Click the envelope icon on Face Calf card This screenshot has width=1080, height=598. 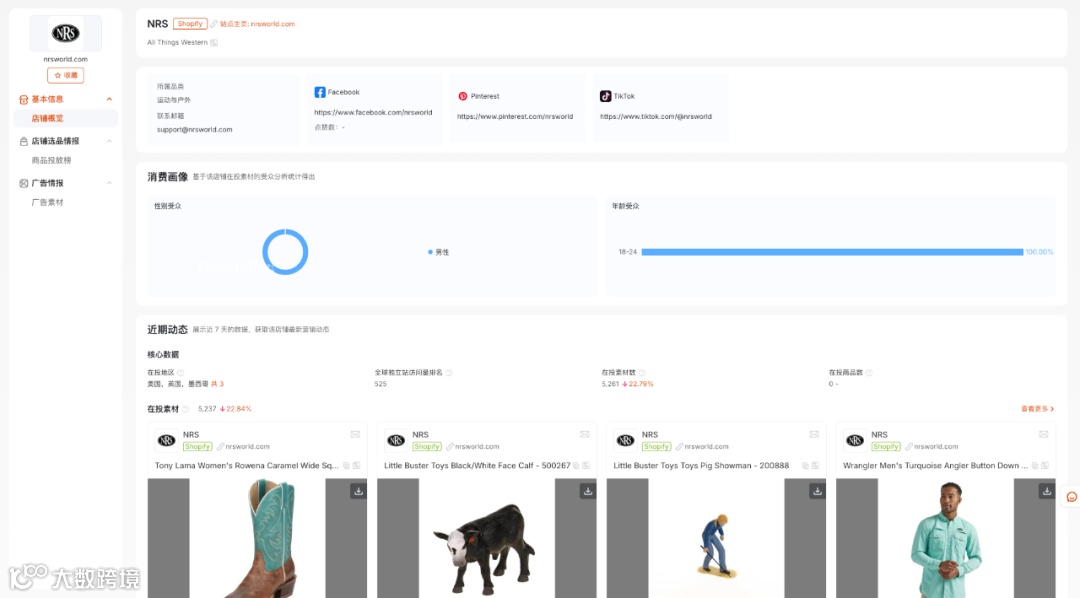pos(585,434)
